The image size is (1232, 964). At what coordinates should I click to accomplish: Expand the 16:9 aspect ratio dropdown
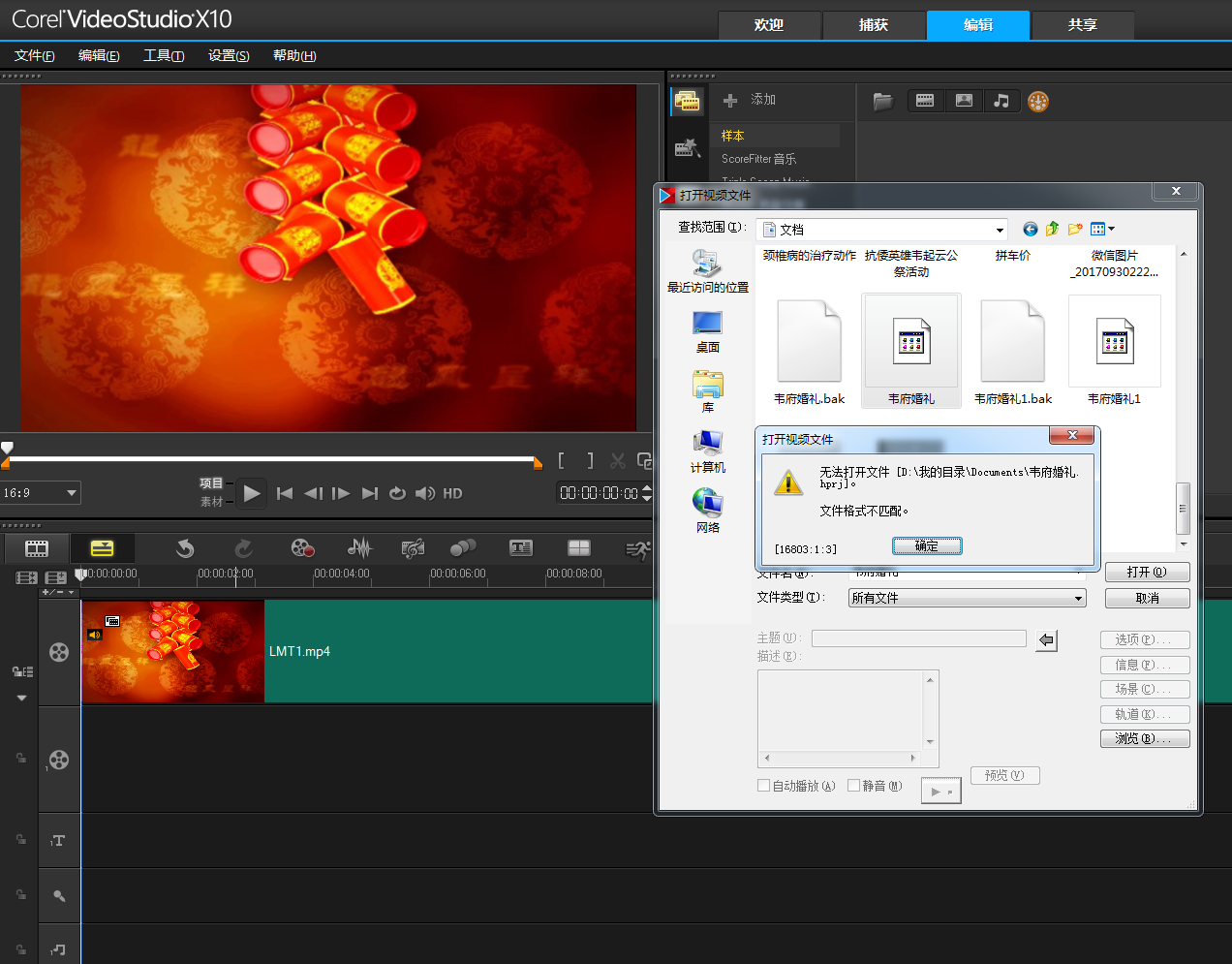coord(71,493)
